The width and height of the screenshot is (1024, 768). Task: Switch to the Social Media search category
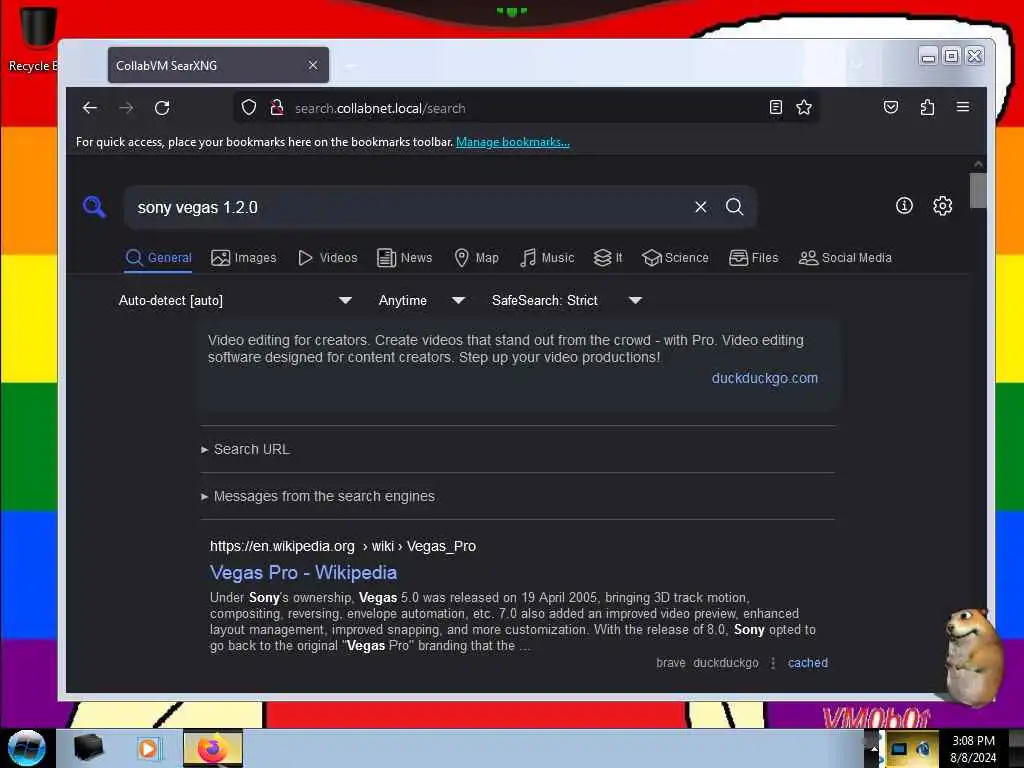(x=845, y=258)
